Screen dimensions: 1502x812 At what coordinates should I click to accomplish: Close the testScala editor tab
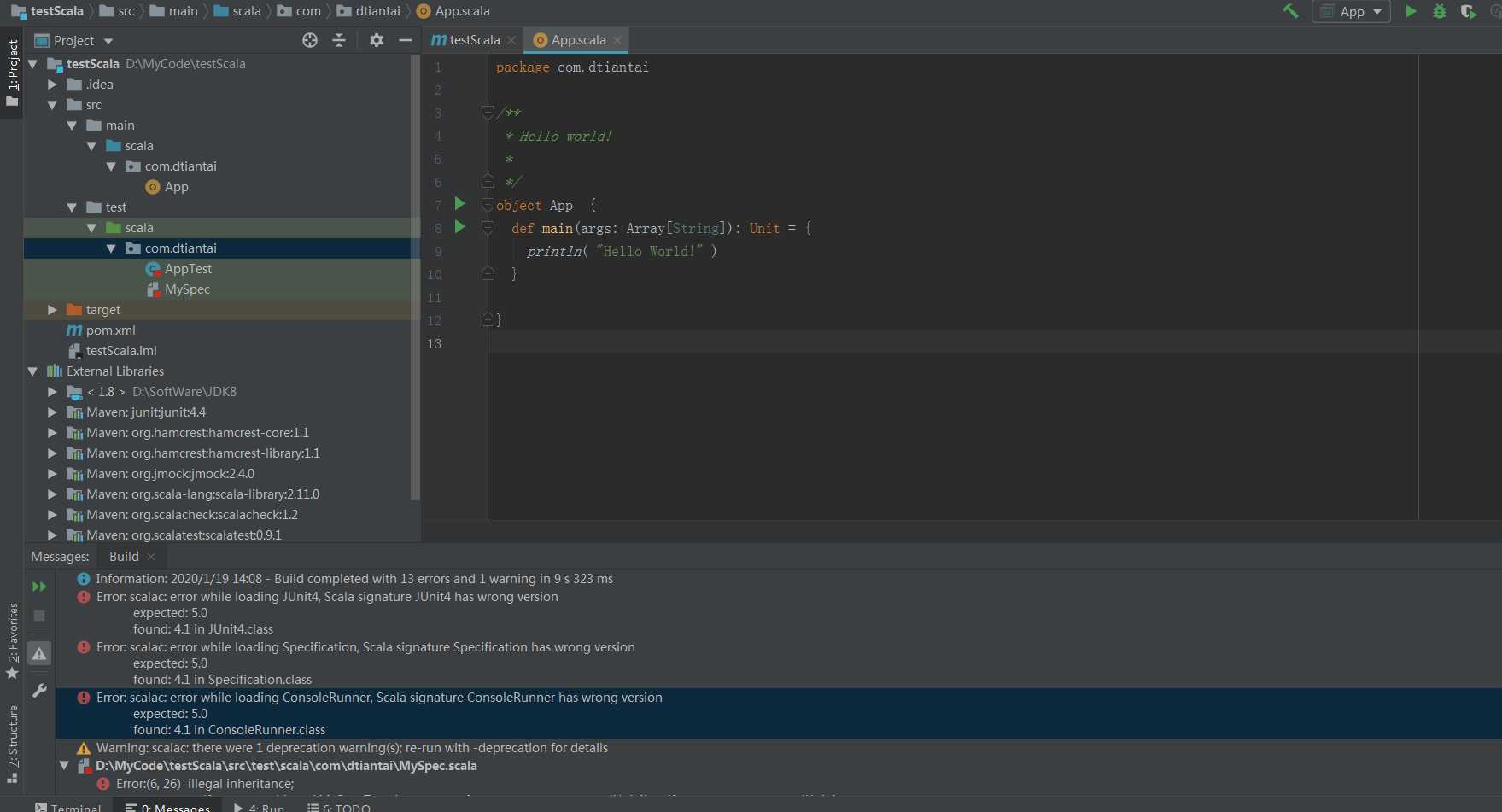(511, 40)
